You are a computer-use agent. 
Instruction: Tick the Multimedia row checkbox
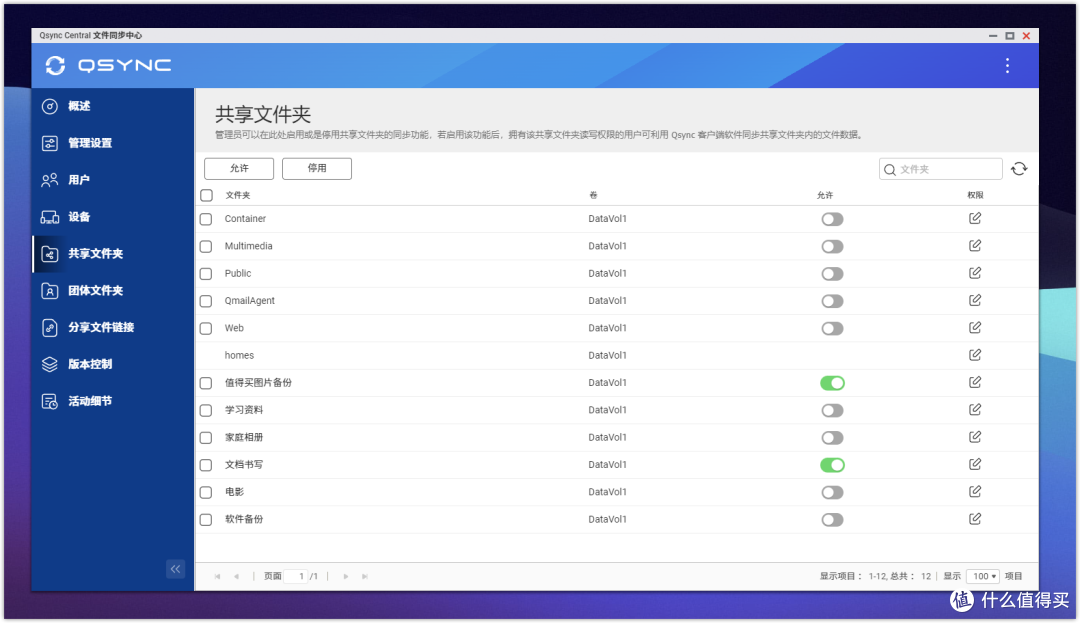206,246
